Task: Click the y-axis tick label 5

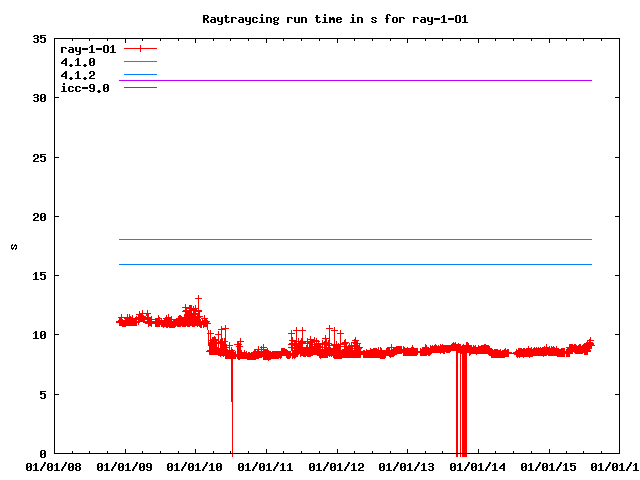Action: pos(42,394)
